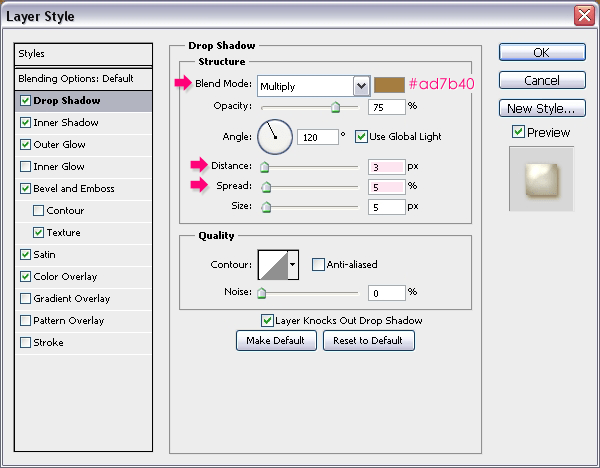
Task: Open the Contour settings row label
Action: (x=65, y=211)
